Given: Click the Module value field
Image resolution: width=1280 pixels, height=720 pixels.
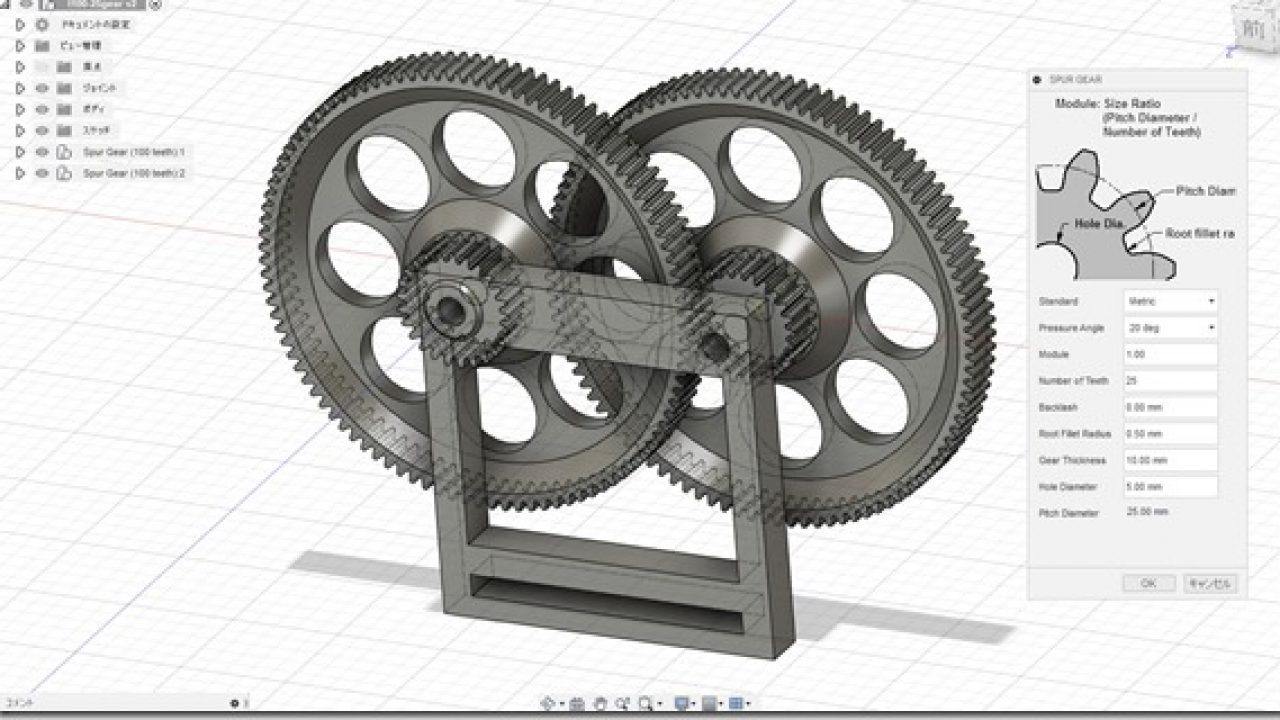Looking at the screenshot, I should coord(1171,355).
